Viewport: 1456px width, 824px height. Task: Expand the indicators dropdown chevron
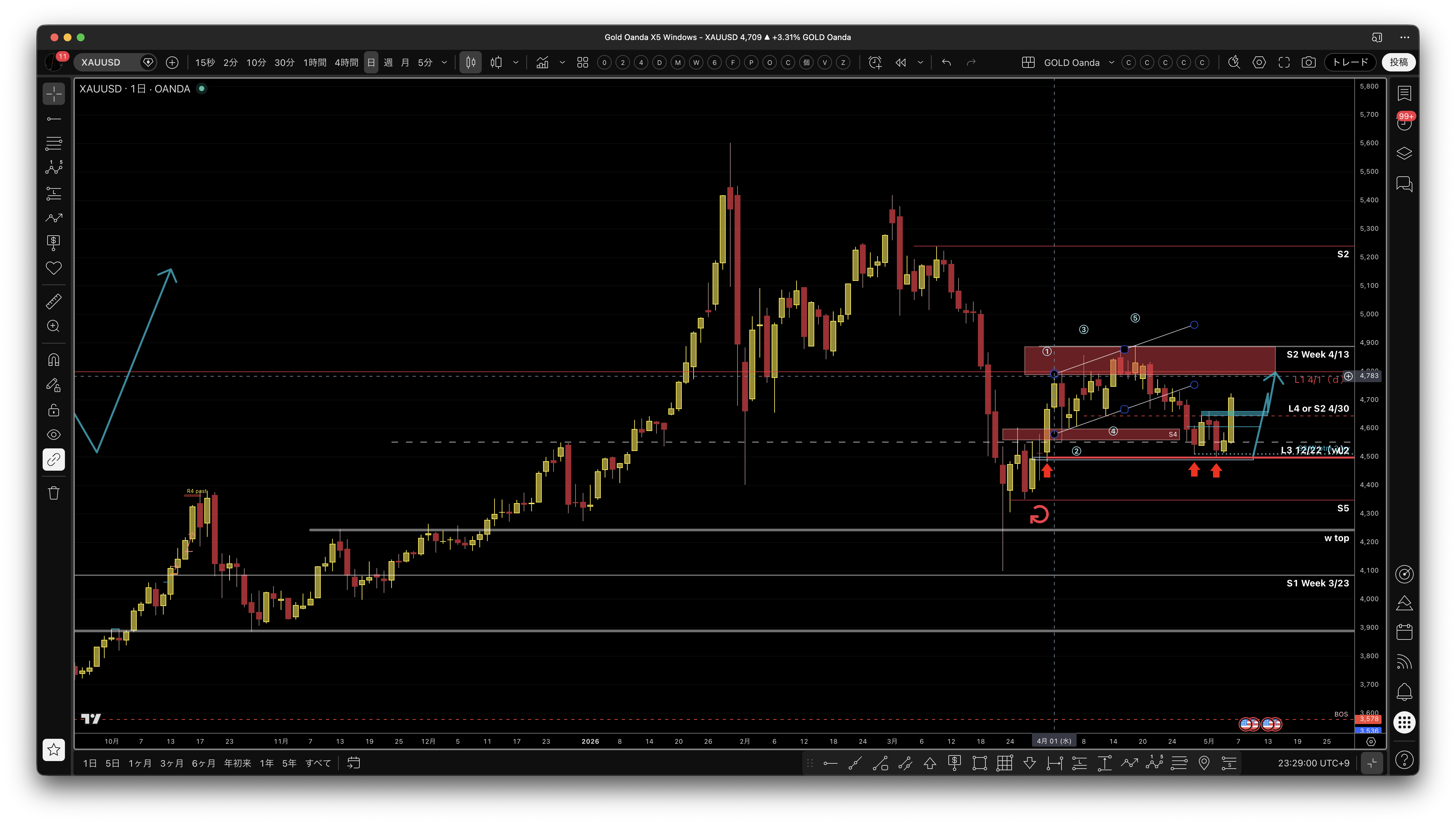coord(562,62)
